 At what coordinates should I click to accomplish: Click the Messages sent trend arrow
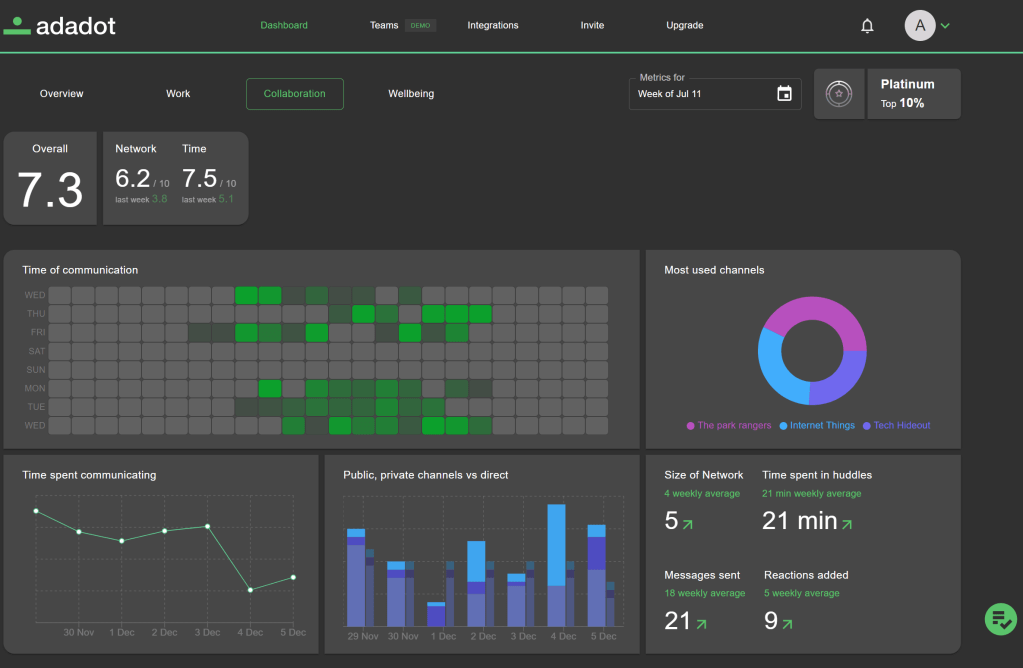pos(700,624)
